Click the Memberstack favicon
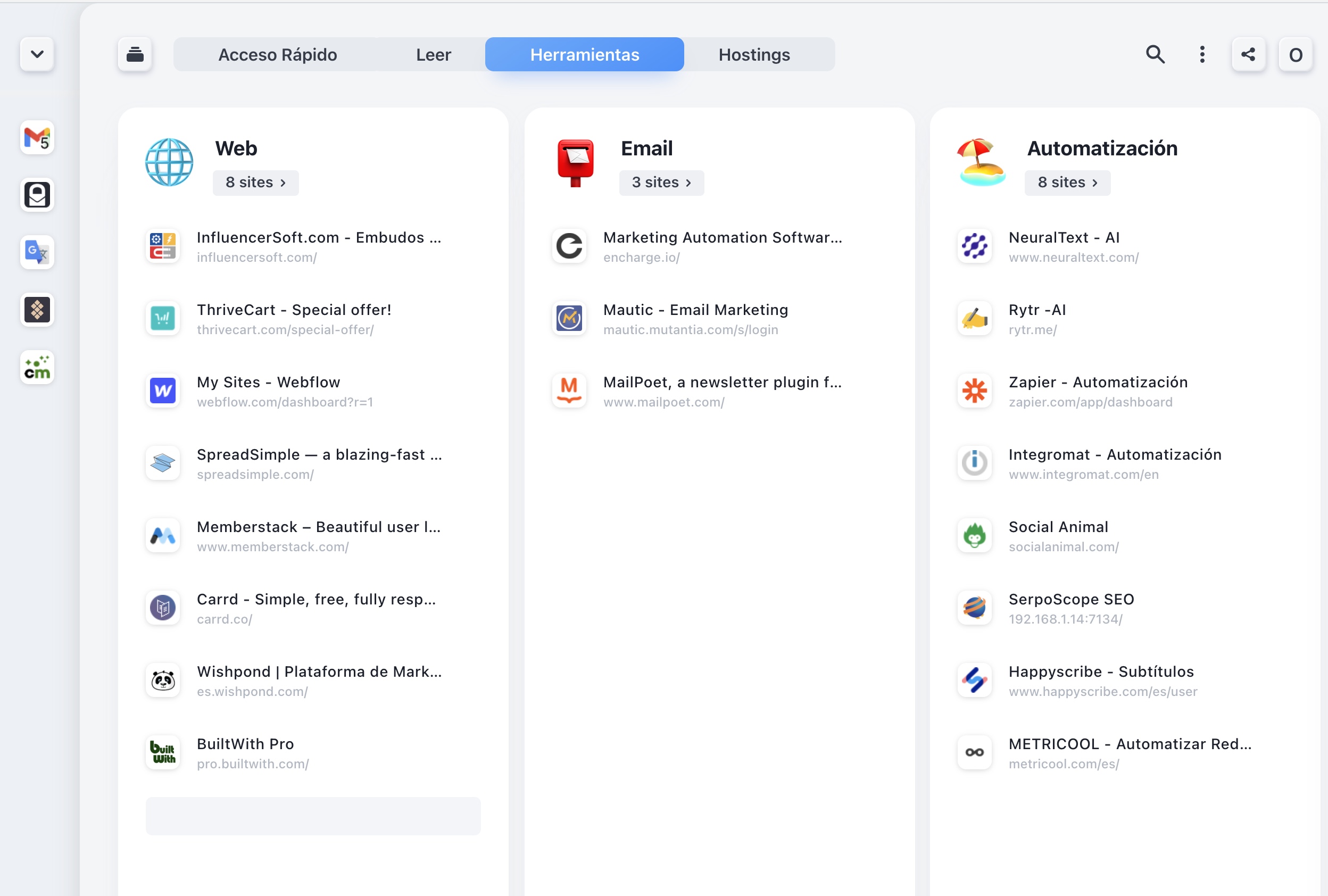 [163, 535]
